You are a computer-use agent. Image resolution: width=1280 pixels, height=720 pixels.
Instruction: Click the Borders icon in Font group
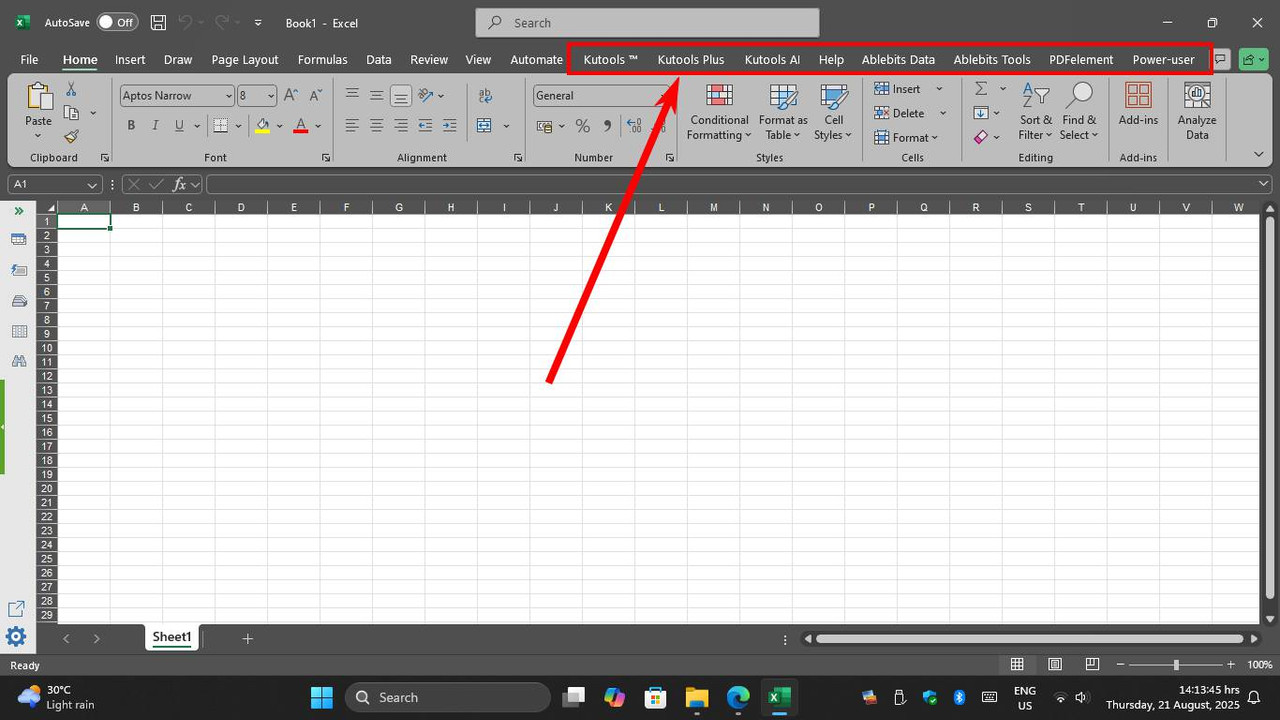[x=220, y=125]
